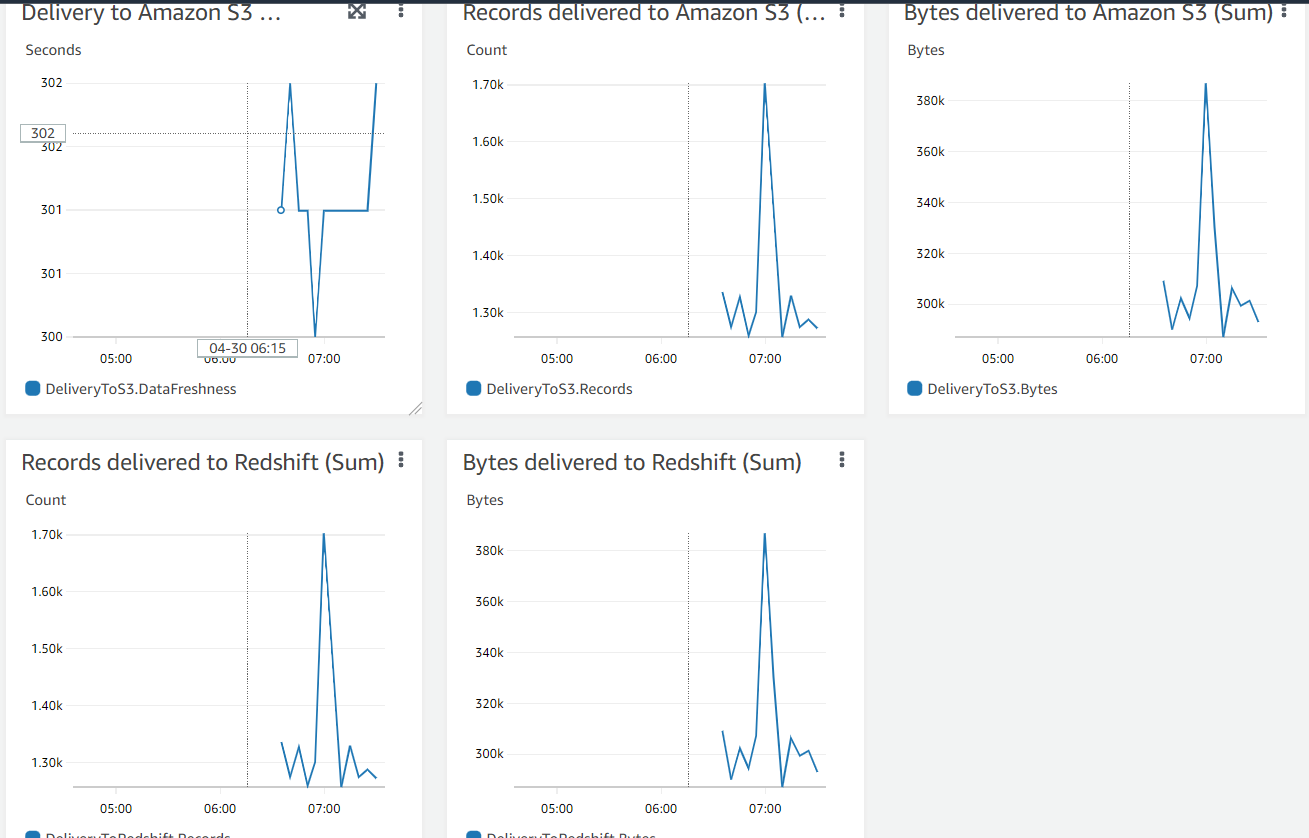Click the 1.50k axis value in the S3 records chart
Viewport: 1309px width, 838px height.
[x=488, y=199]
